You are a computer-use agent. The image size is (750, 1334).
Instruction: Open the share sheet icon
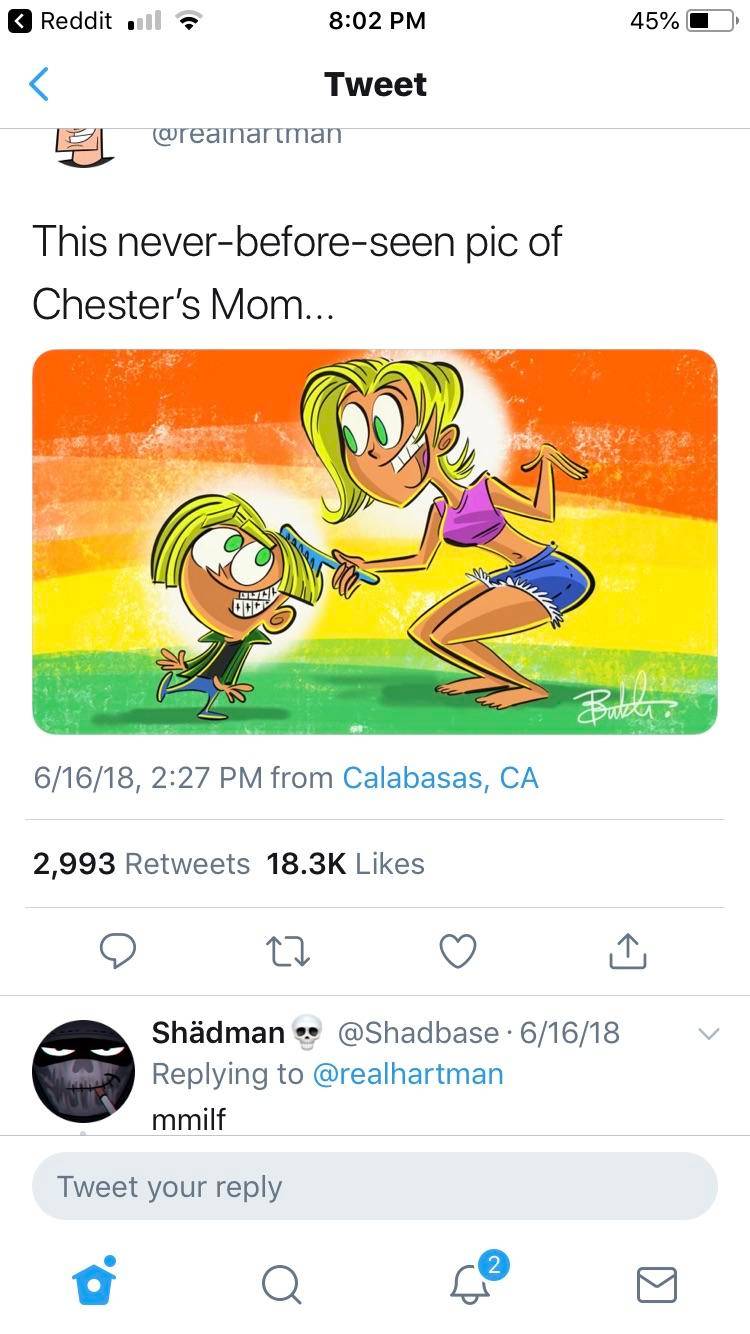tap(627, 951)
